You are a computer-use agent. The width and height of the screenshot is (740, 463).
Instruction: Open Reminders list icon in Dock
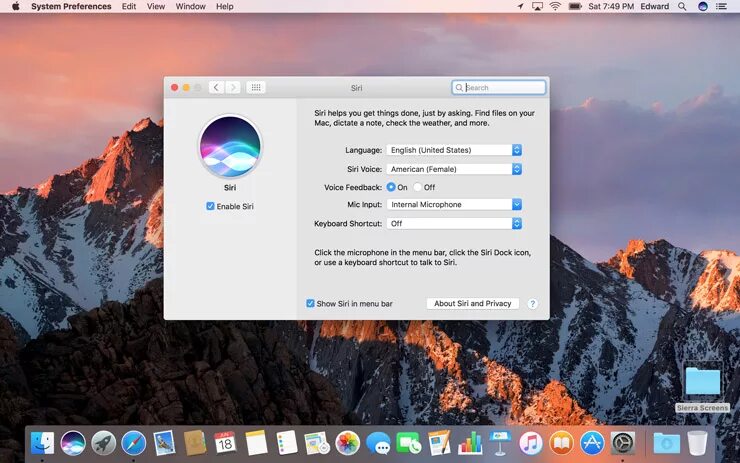pos(286,443)
